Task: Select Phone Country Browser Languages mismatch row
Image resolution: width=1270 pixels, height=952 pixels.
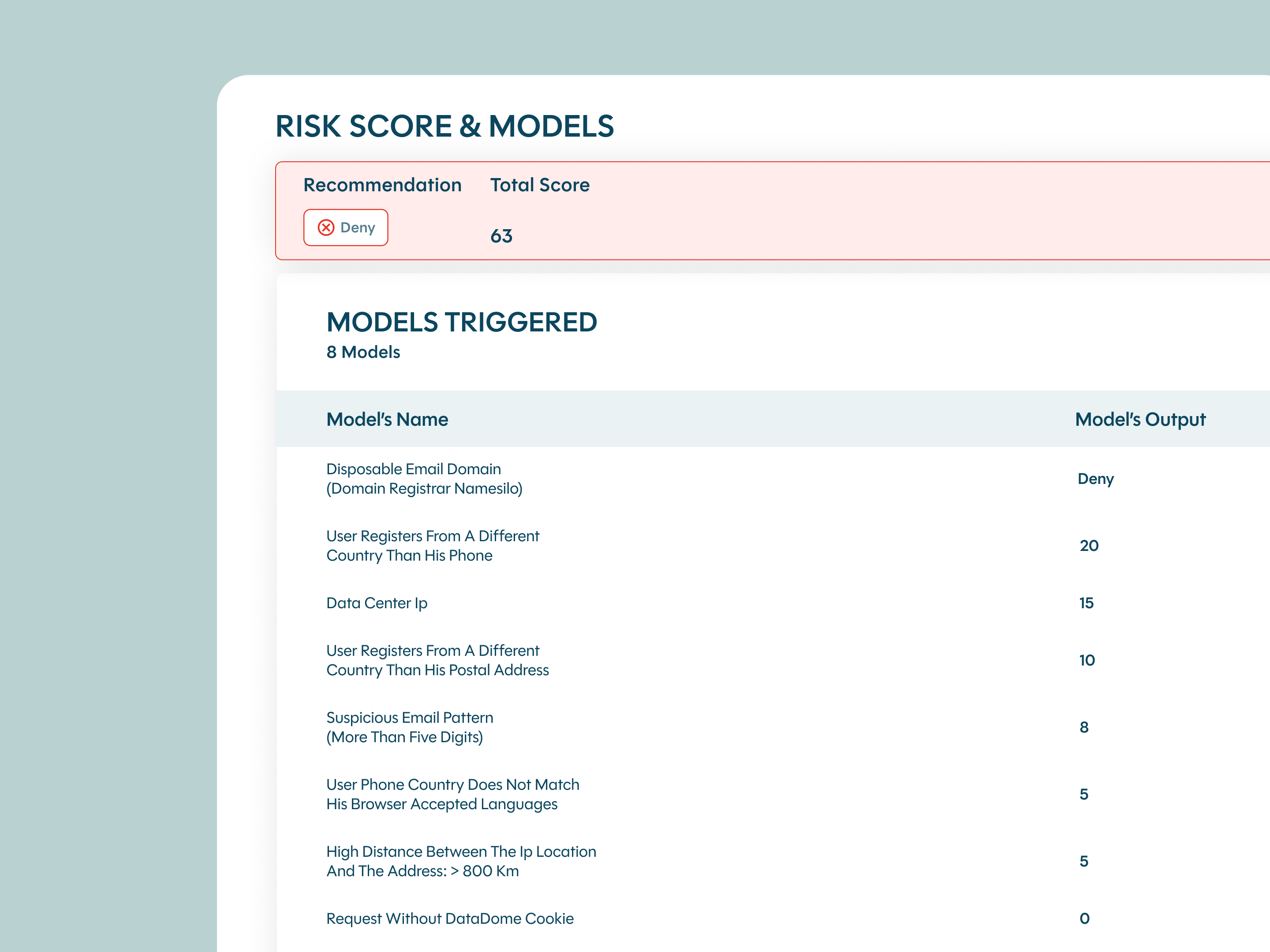Action: [773, 794]
